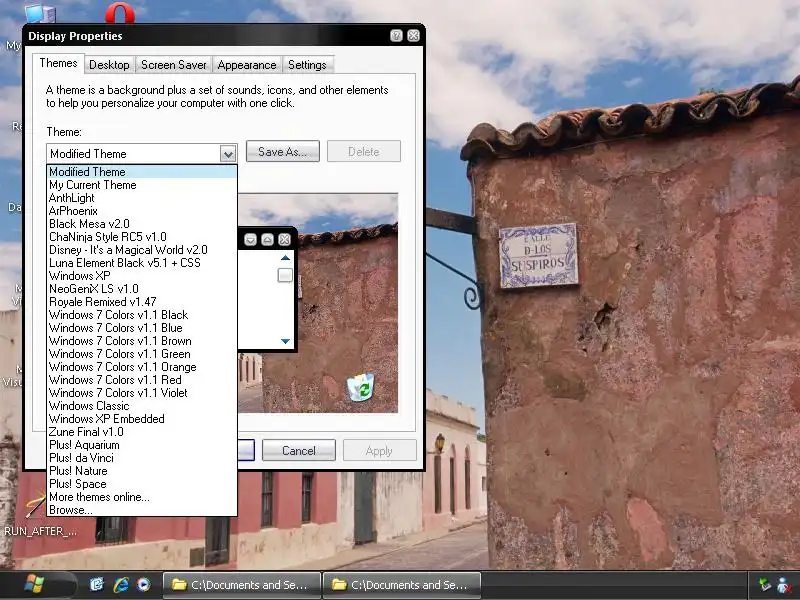Screen dimensions: 800x600
Task: Choose Windows XP Embedded theme
Action: point(142,419)
